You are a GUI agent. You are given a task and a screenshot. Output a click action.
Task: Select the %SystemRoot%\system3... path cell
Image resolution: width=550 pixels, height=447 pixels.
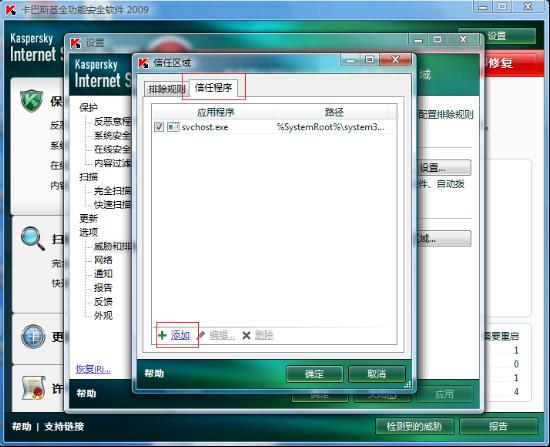point(330,127)
